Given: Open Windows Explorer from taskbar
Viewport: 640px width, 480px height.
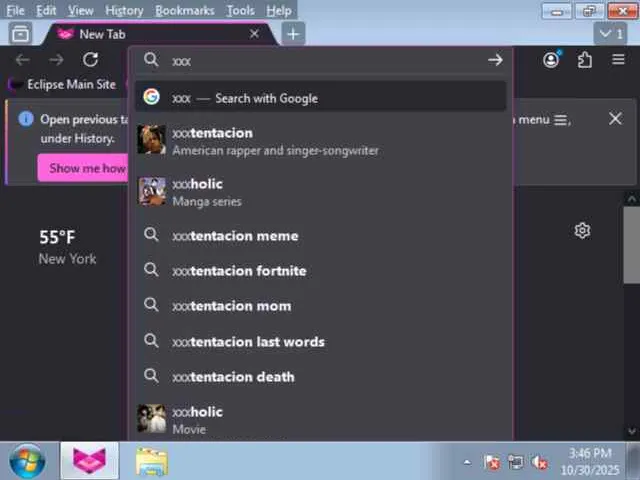Looking at the screenshot, I should pyautogui.click(x=151, y=461).
